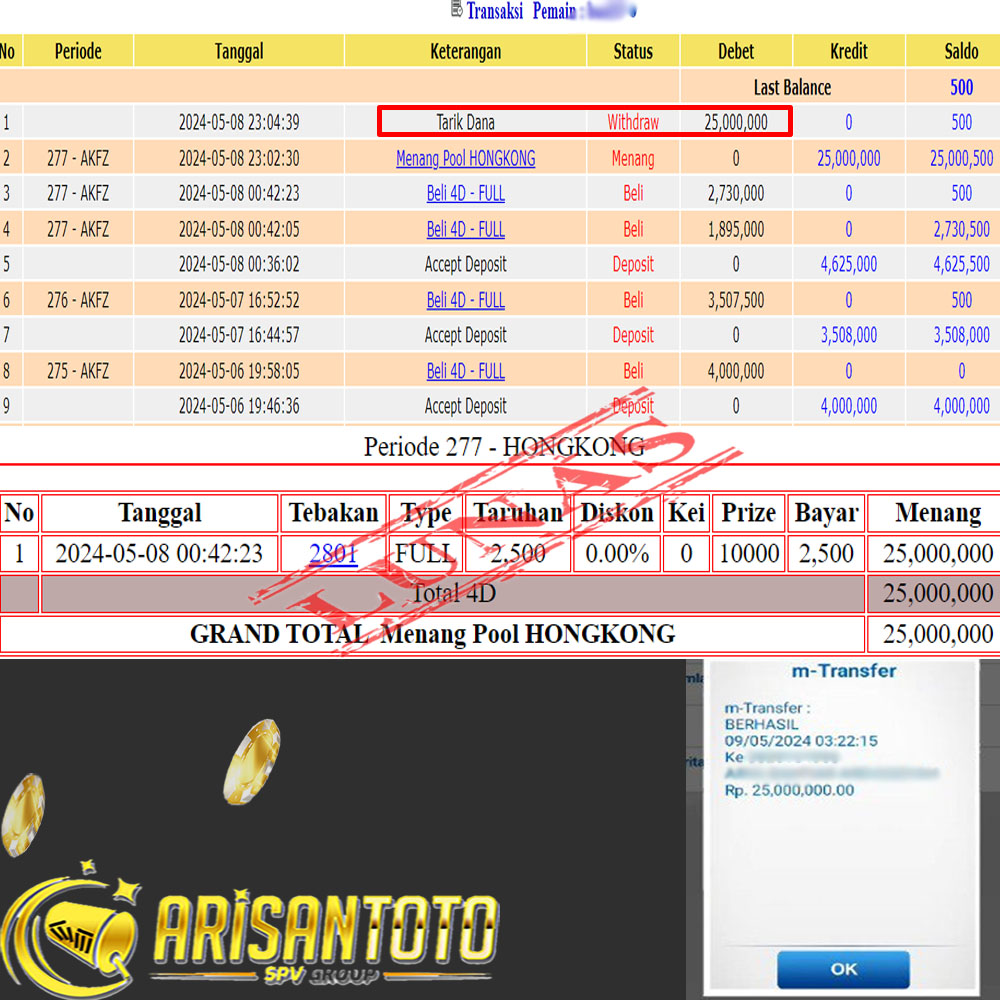Viewport: 1000px width, 1000px height.
Task: Select the Status column header
Action: [x=633, y=51]
